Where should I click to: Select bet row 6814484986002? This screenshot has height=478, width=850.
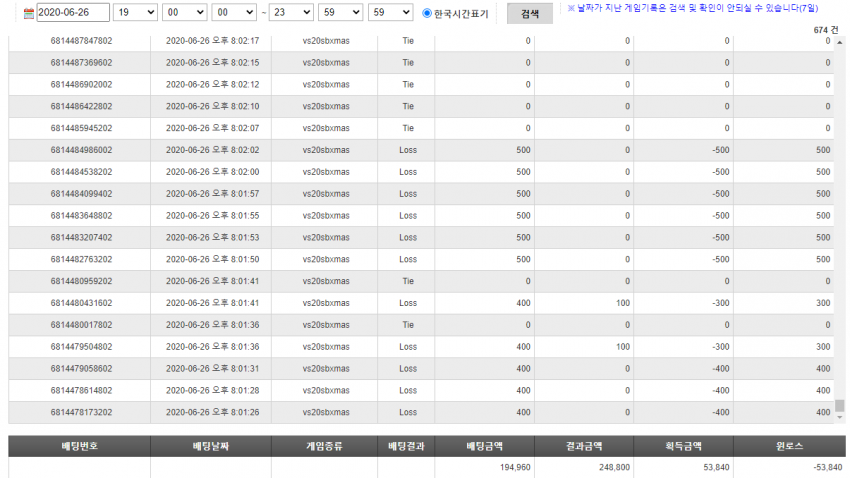tap(421, 150)
